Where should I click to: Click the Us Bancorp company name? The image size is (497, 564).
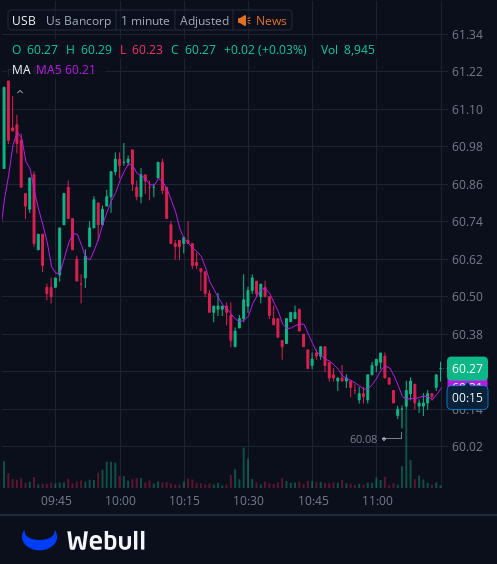pyautogui.click(x=78, y=21)
